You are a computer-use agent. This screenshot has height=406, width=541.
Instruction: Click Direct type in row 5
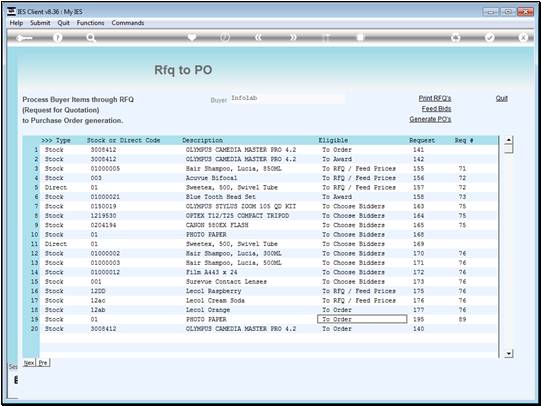point(56,187)
